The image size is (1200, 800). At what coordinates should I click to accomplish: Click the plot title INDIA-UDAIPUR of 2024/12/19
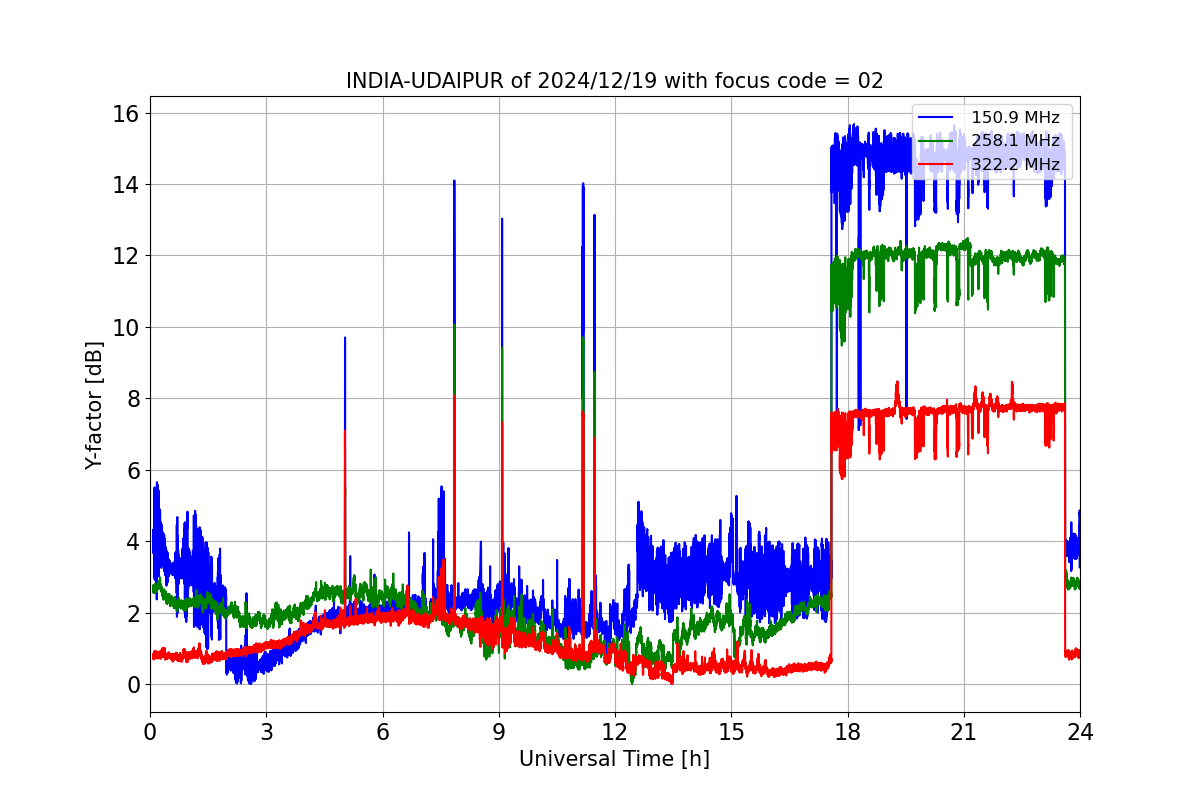[614, 81]
